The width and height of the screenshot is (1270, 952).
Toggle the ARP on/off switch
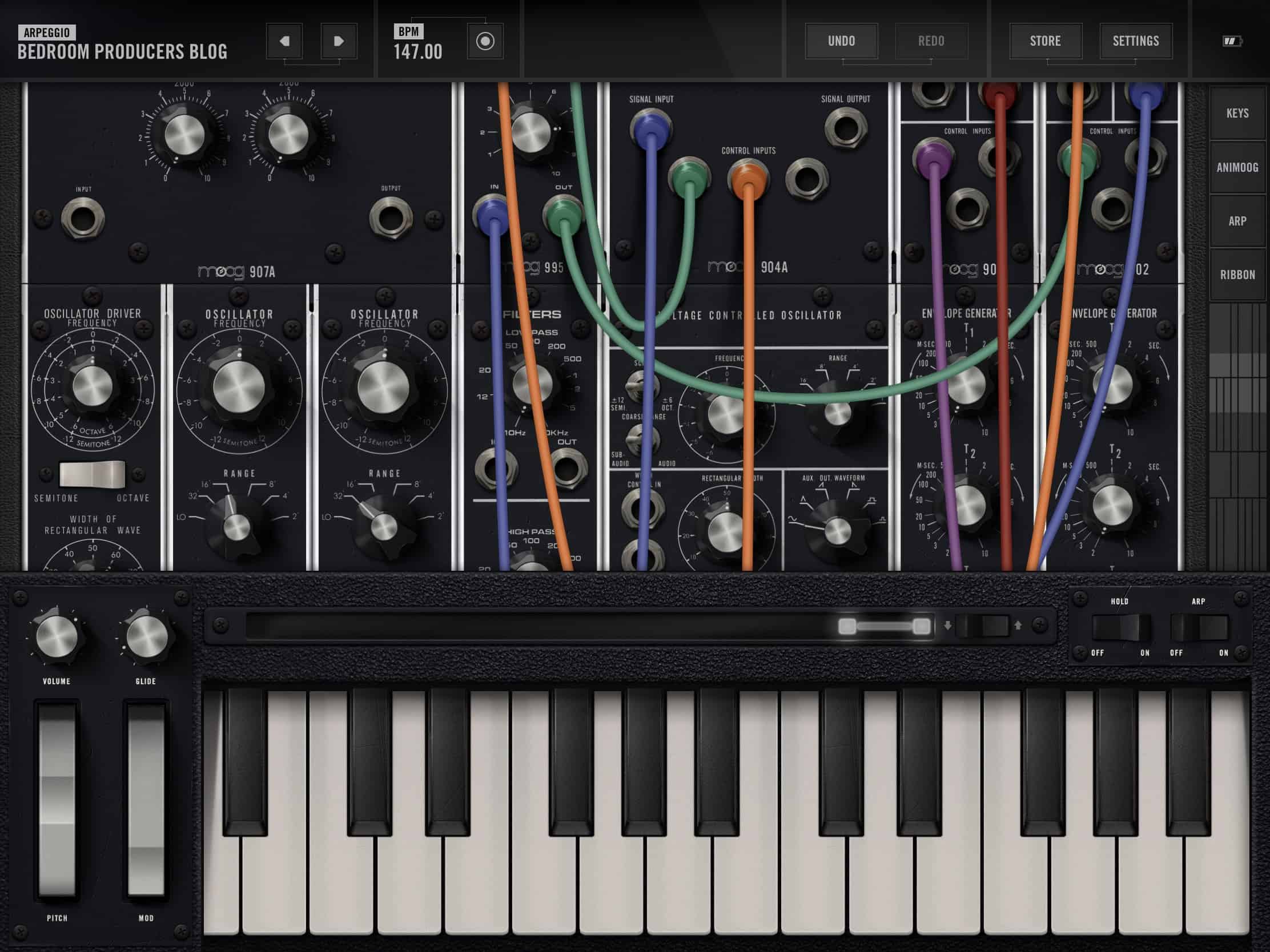(1199, 627)
